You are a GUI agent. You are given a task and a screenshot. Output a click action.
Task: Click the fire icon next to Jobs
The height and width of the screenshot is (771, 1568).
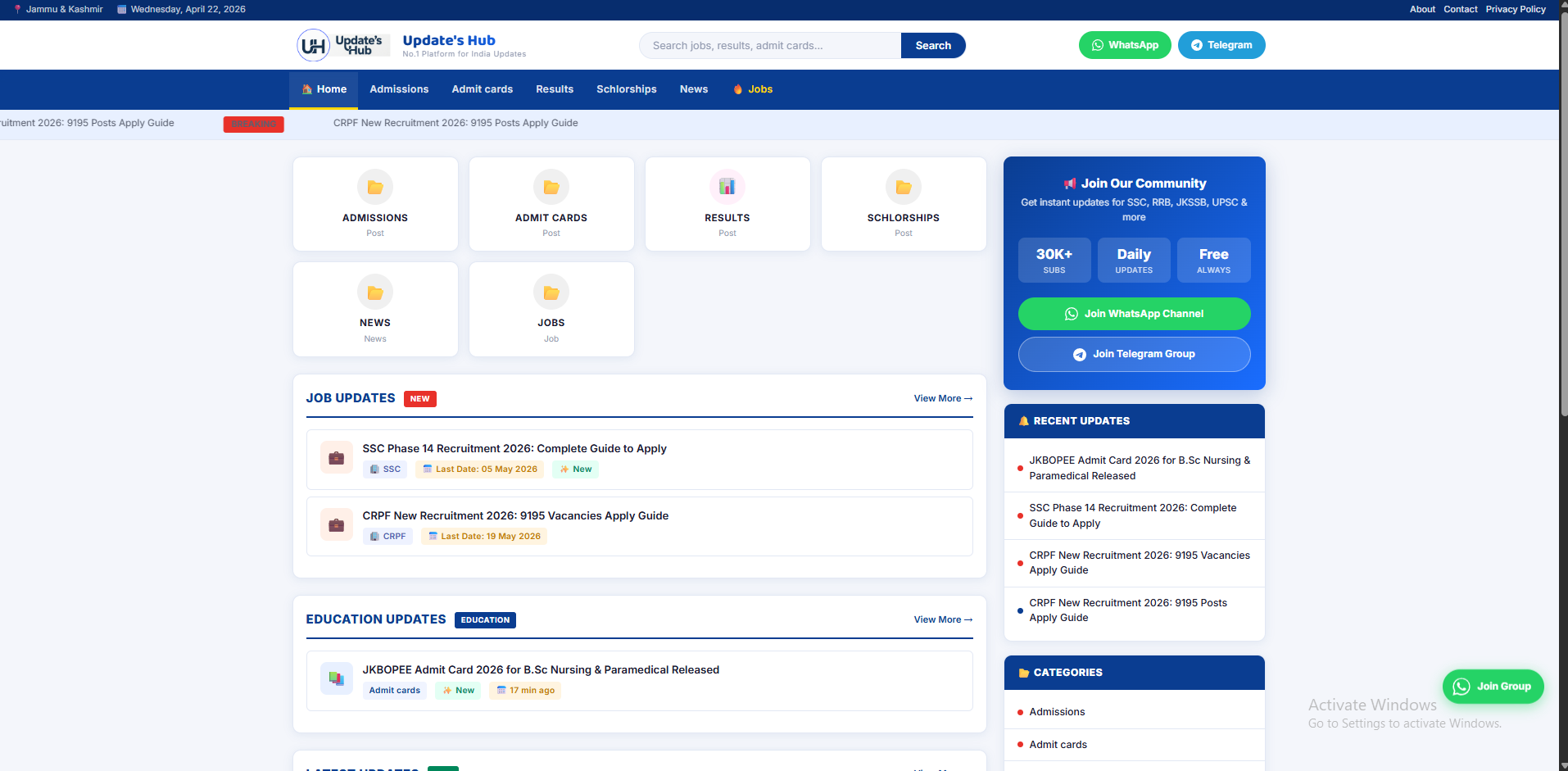738,89
